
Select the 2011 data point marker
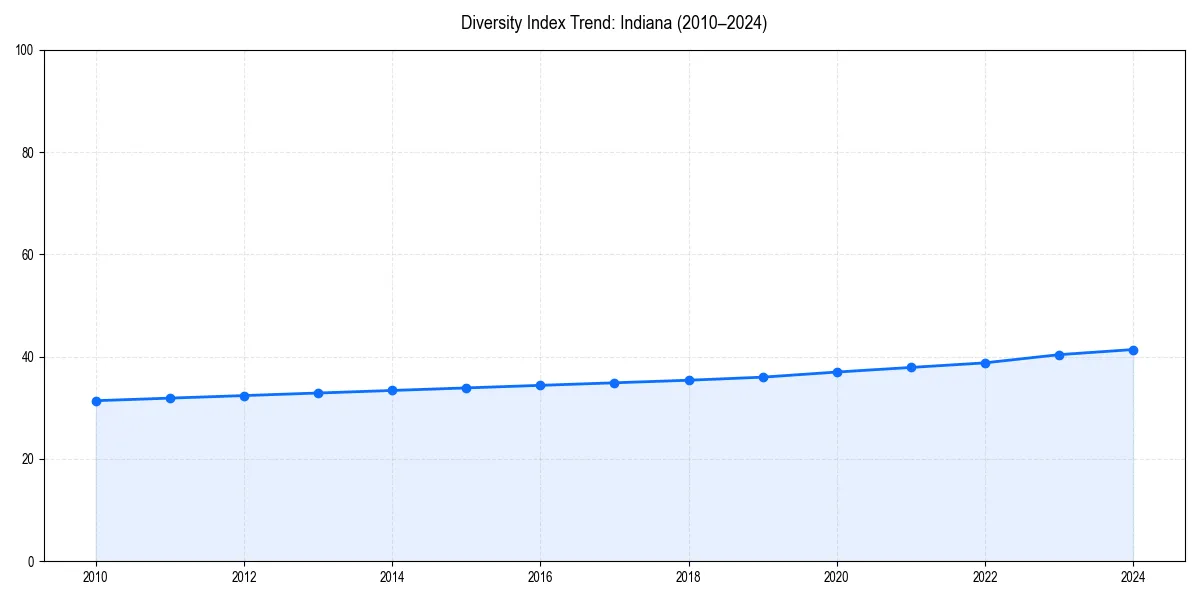pyautogui.click(x=170, y=398)
